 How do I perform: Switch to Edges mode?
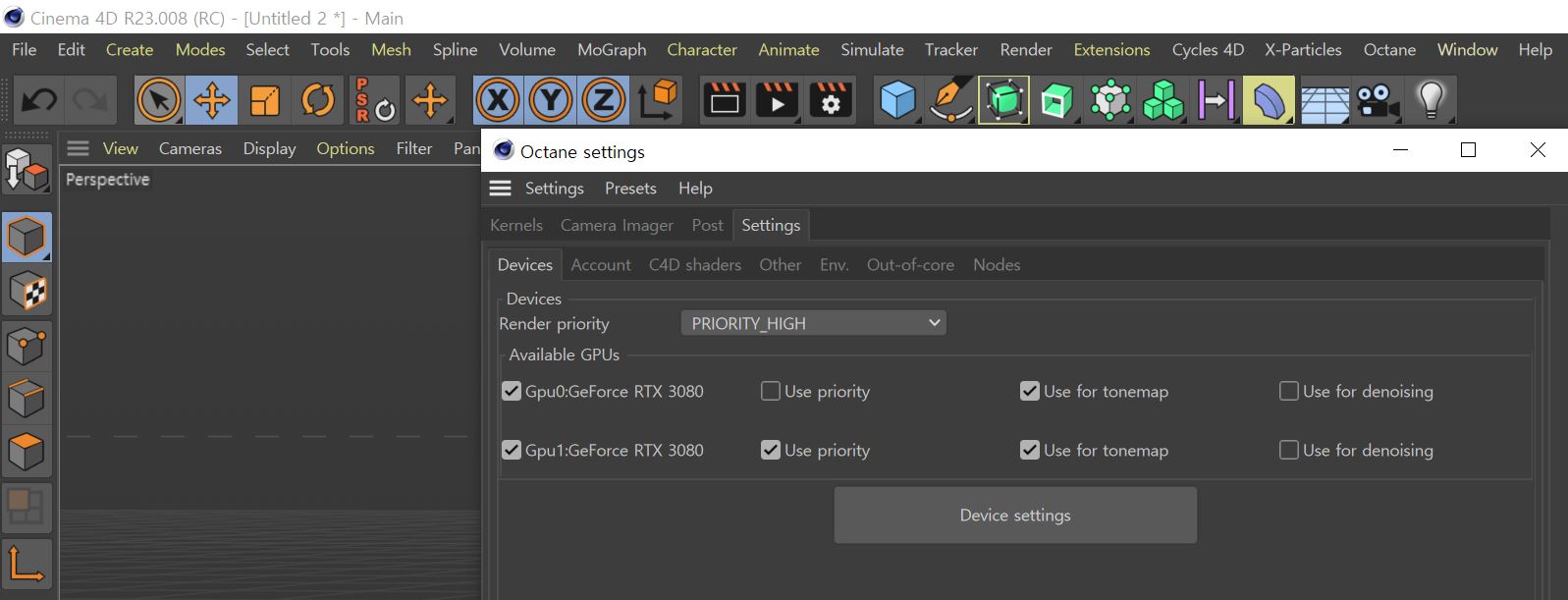[27, 399]
